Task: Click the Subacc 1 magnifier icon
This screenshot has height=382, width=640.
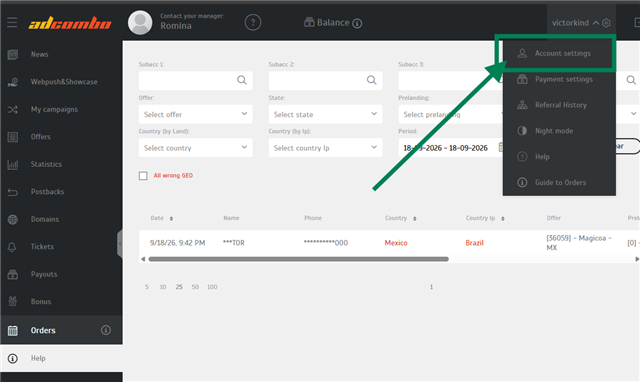Action: point(242,80)
